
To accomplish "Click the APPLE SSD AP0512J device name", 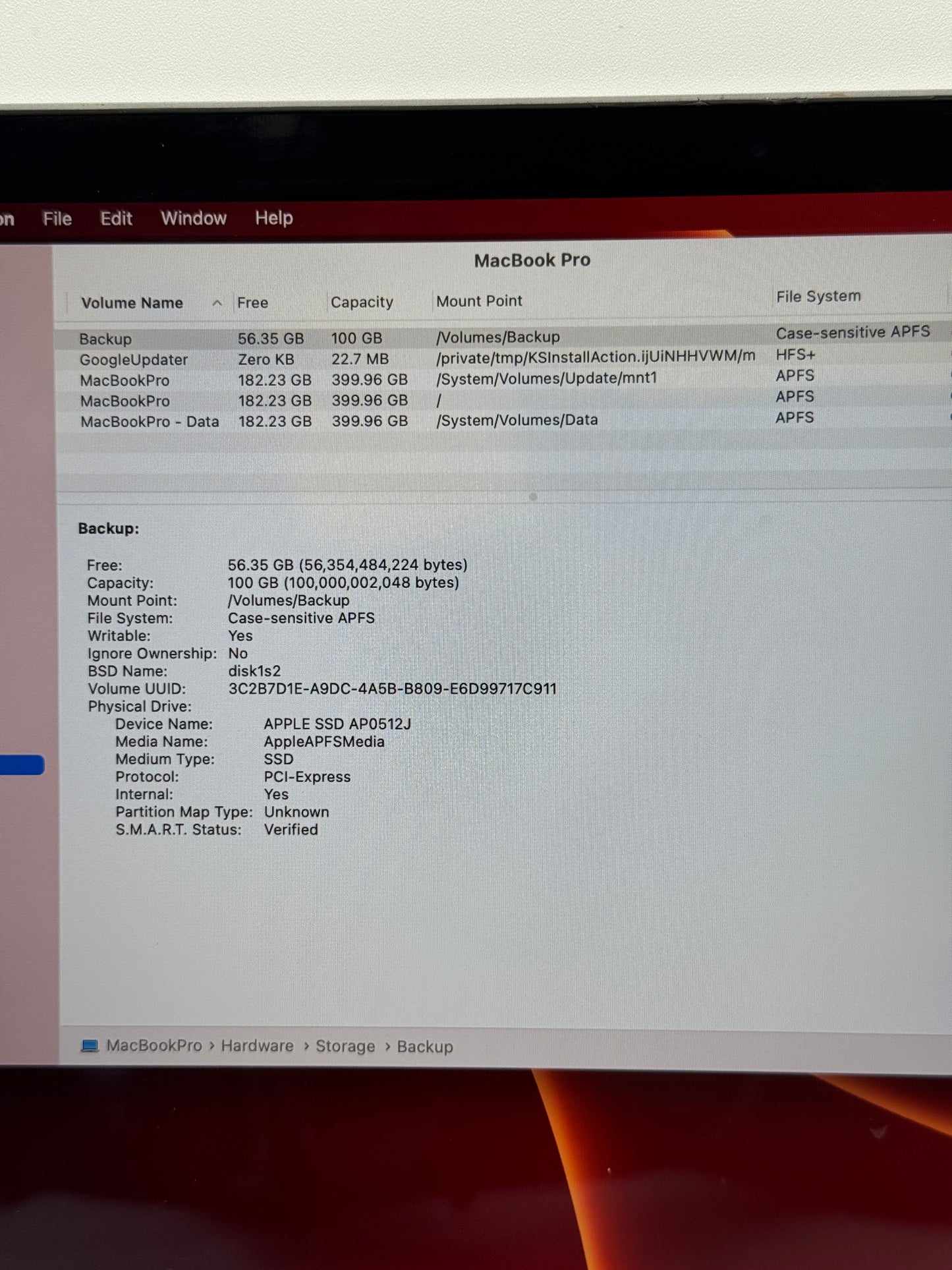I will pos(337,724).
